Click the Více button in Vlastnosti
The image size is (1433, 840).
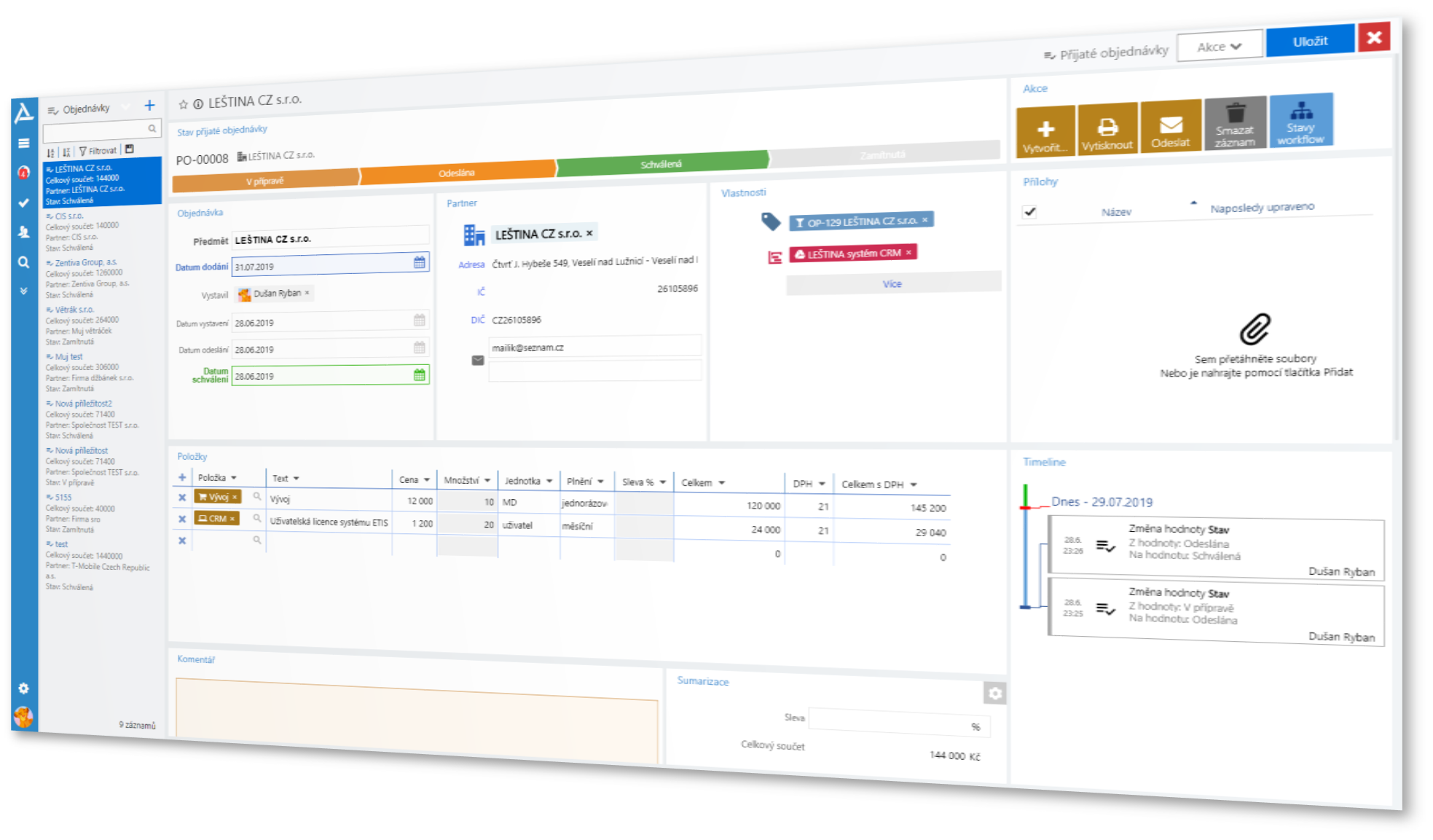point(893,283)
